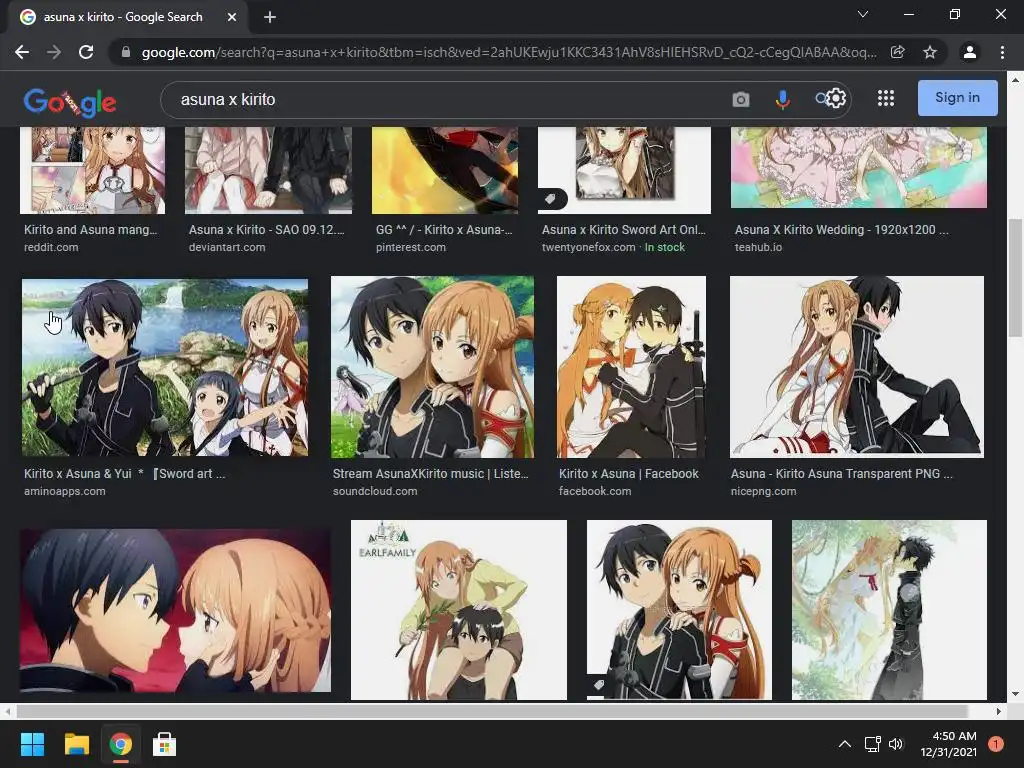
Task: Click the twentyonefox product tag icon
Action: 551,199
